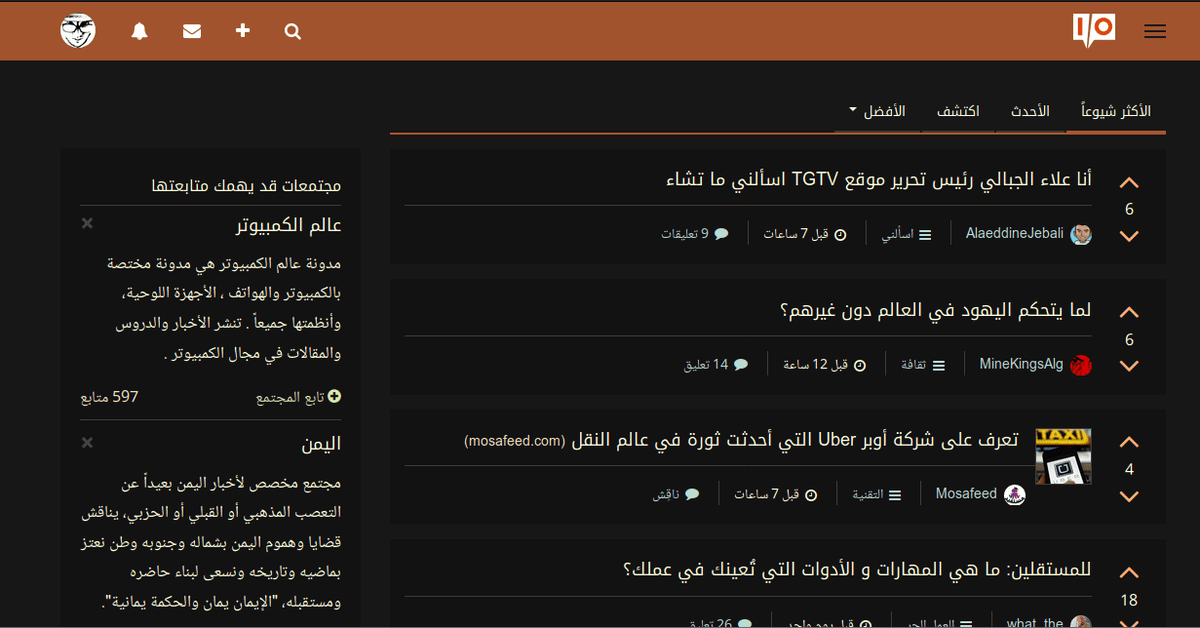Open 9 تعليقات comments link
This screenshot has height=628, width=1200.
click(695, 234)
